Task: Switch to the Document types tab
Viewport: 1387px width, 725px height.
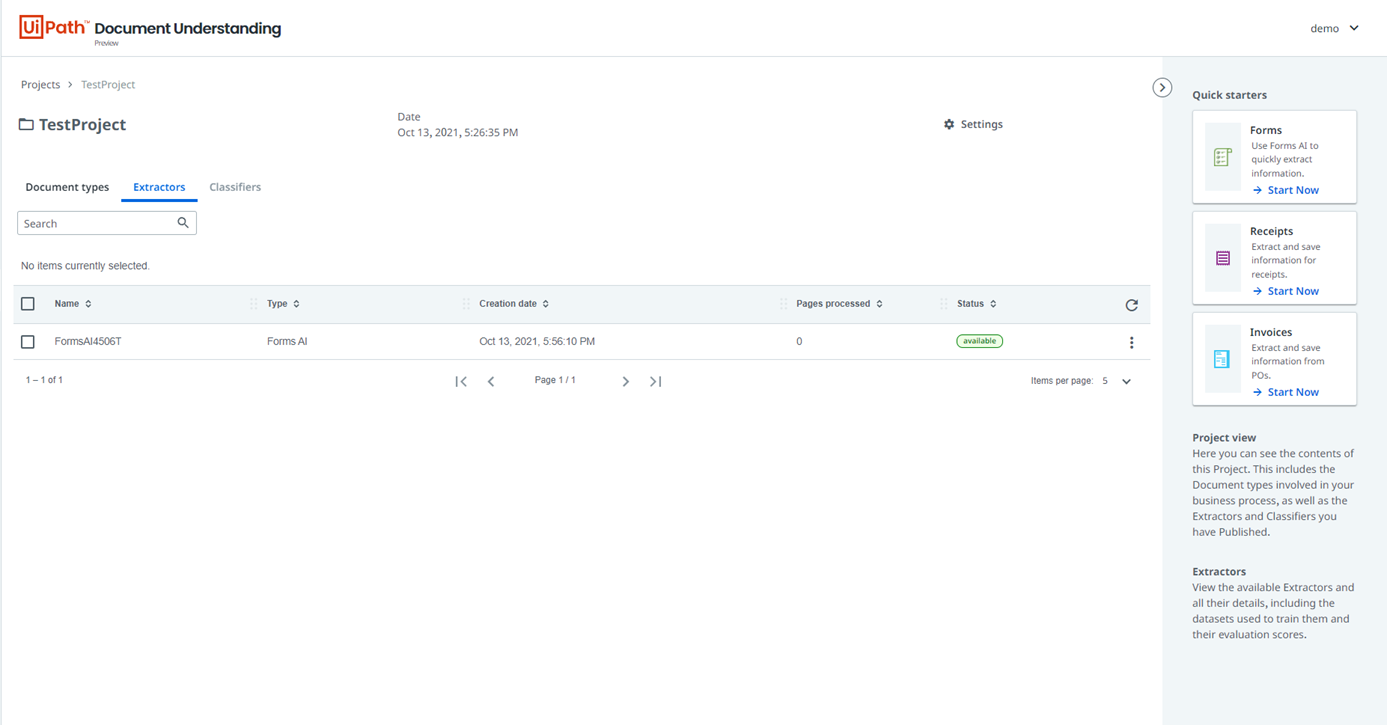Action: pyautogui.click(x=67, y=187)
